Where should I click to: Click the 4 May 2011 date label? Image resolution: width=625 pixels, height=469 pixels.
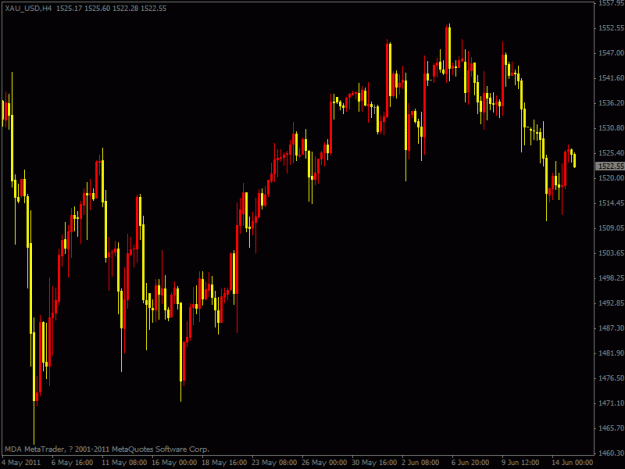[21, 463]
